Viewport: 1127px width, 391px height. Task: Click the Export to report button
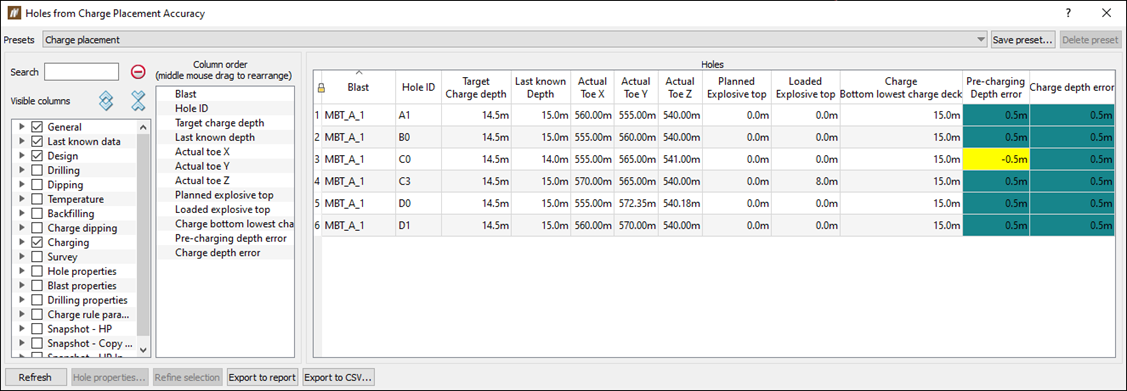262,377
